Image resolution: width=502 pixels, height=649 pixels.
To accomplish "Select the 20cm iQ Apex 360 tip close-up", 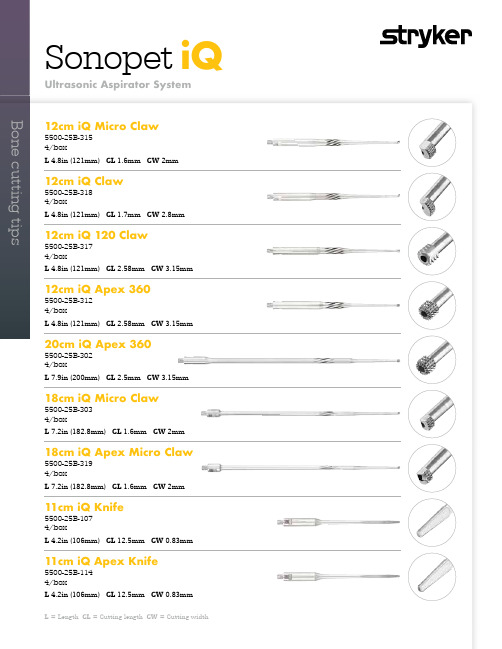I will click(x=432, y=360).
